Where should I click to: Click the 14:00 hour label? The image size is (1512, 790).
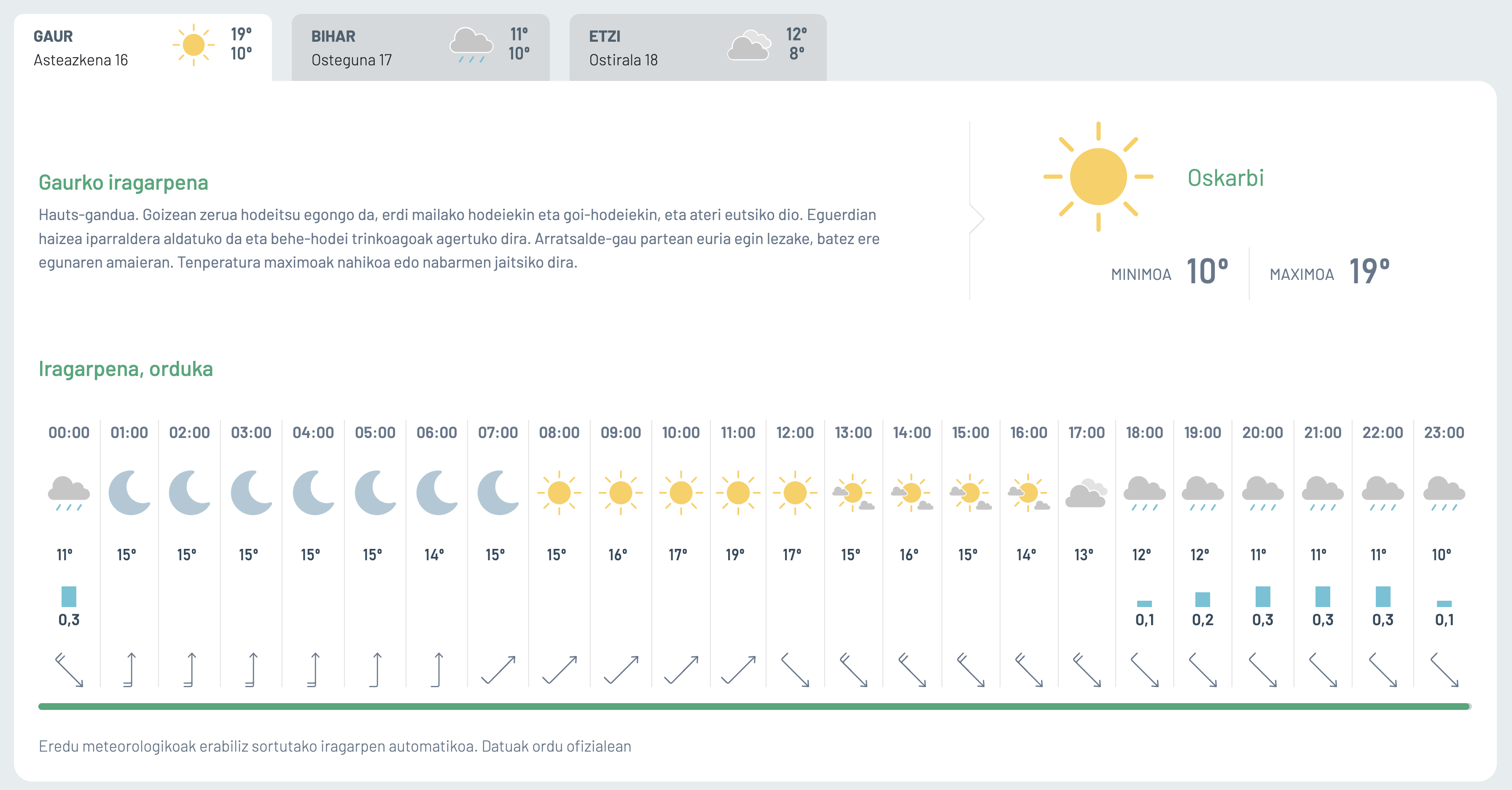(912, 433)
